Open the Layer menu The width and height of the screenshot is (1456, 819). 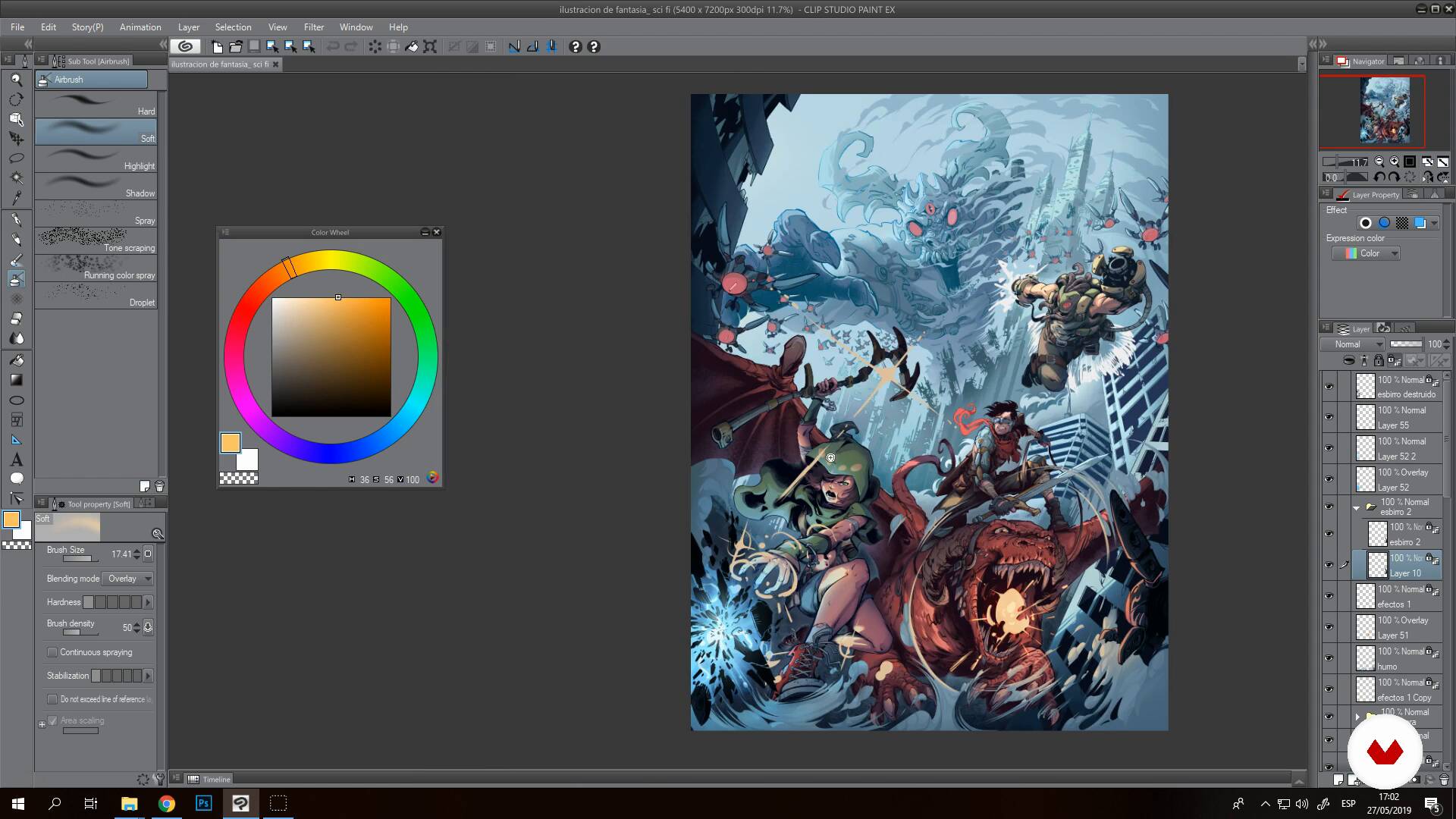189,27
